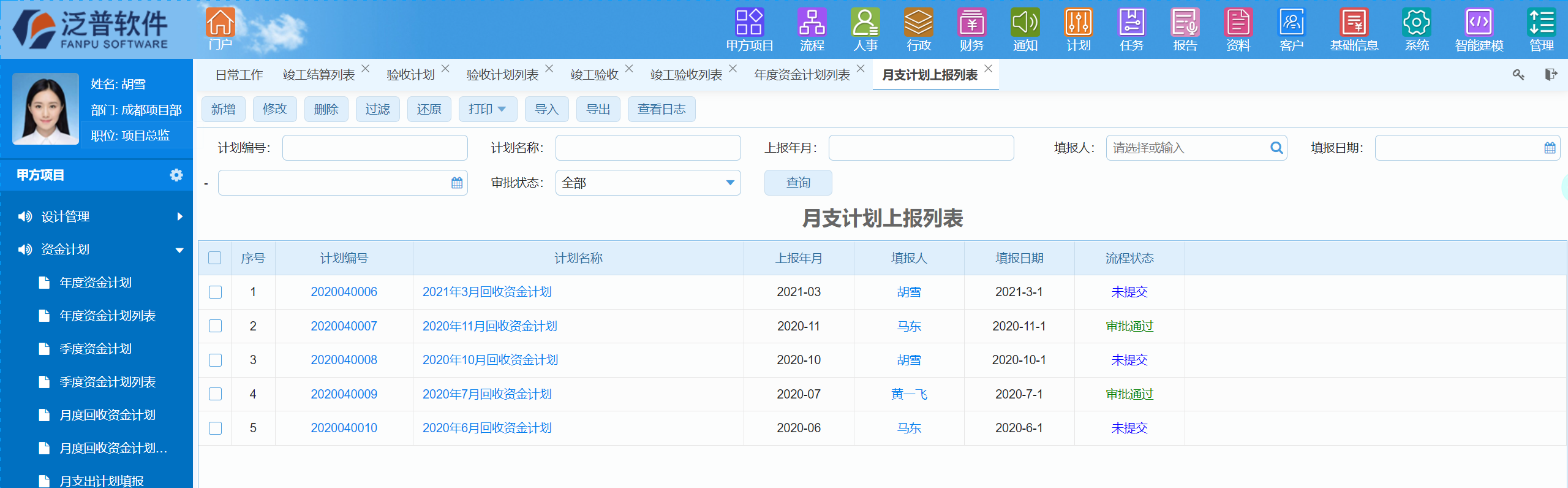Image resolution: width=1568 pixels, height=488 pixels.
Task: Open the 审批状态 dropdown showing 全部
Action: point(647,183)
